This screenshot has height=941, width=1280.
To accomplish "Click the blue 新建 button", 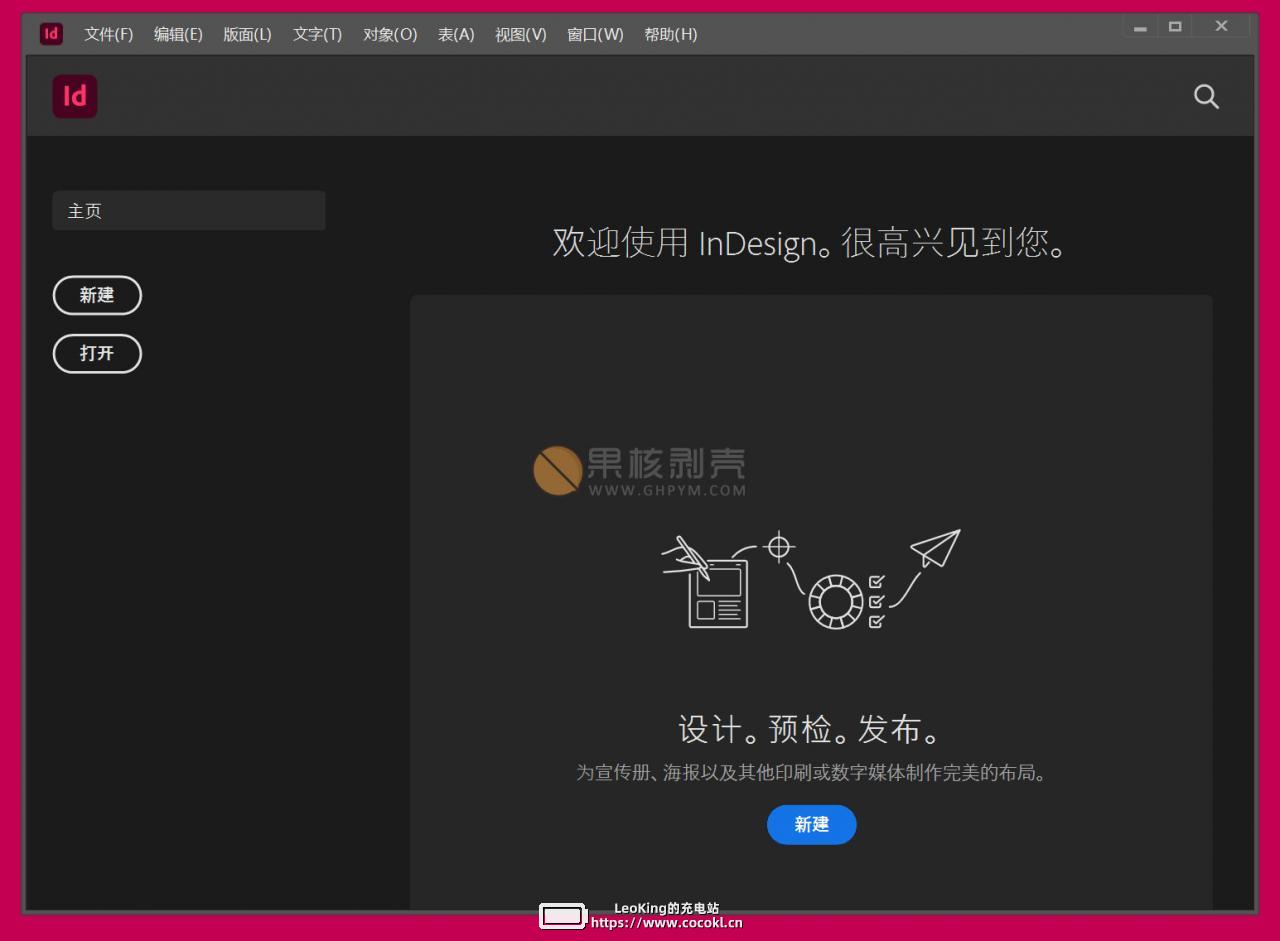I will pyautogui.click(x=812, y=825).
